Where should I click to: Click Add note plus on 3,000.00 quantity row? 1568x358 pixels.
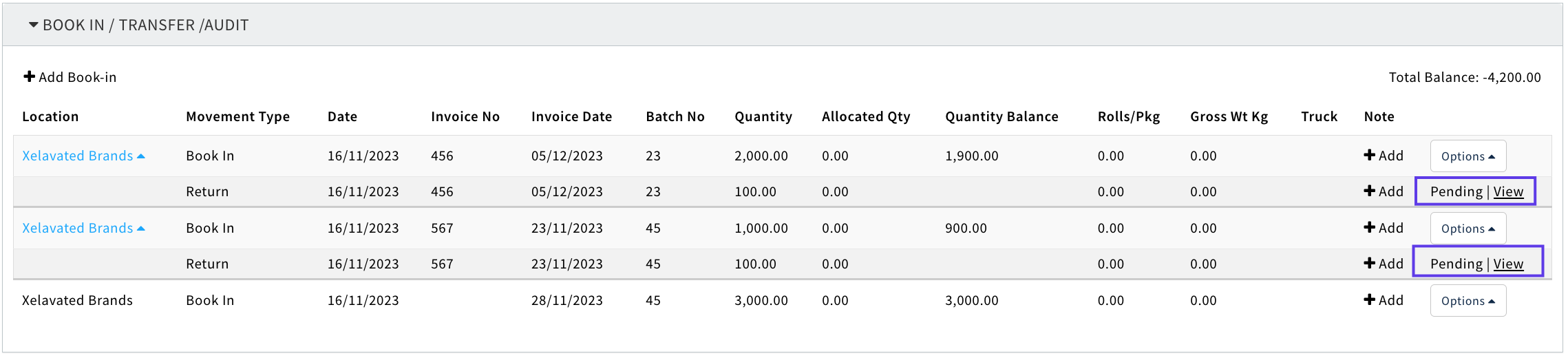(x=1370, y=300)
